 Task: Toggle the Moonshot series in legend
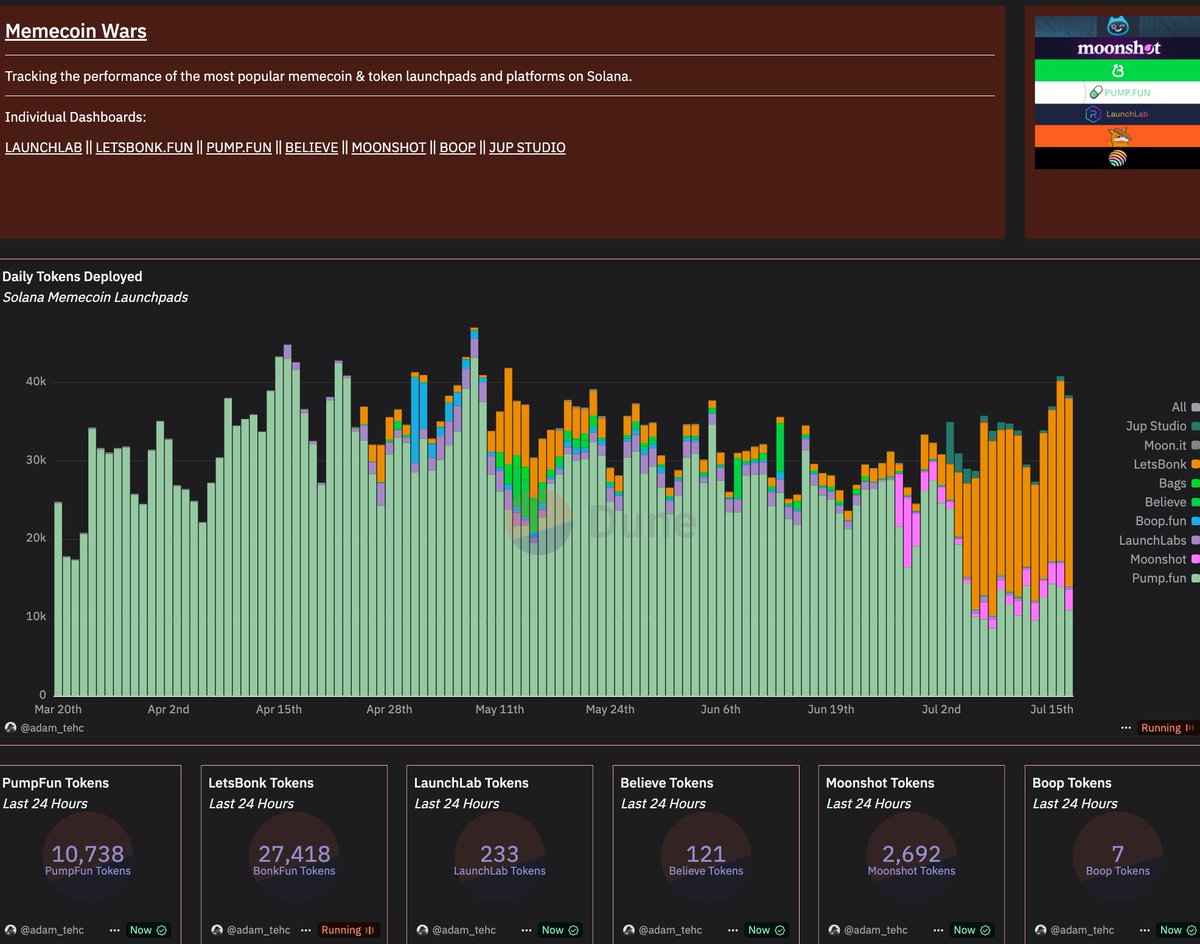click(x=1164, y=559)
